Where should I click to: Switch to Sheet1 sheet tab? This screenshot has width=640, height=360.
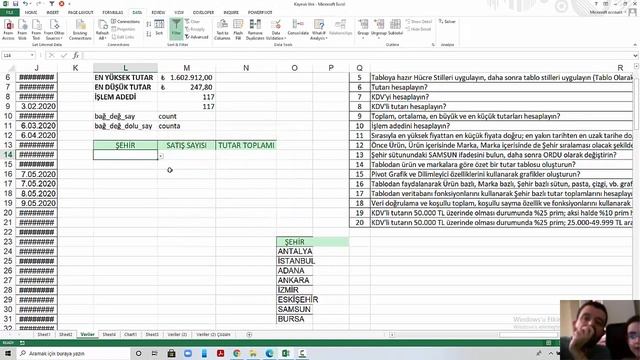click(x=43, y=334)
